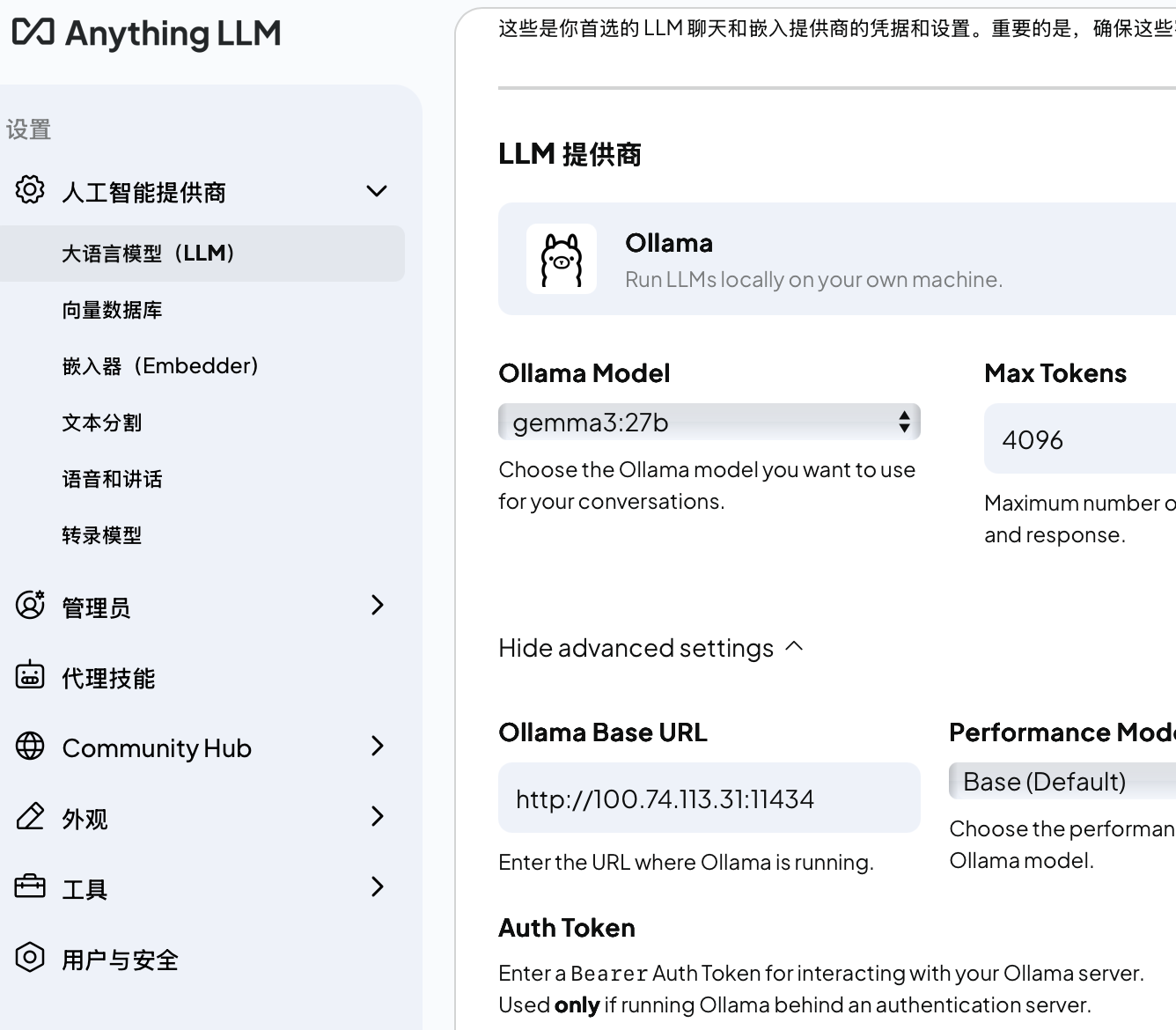Image resolution: width=1176 pixels, height=1030 pixels.
Task: Click the robot icon beside 代理技能
Action: [x=30, y=675]
